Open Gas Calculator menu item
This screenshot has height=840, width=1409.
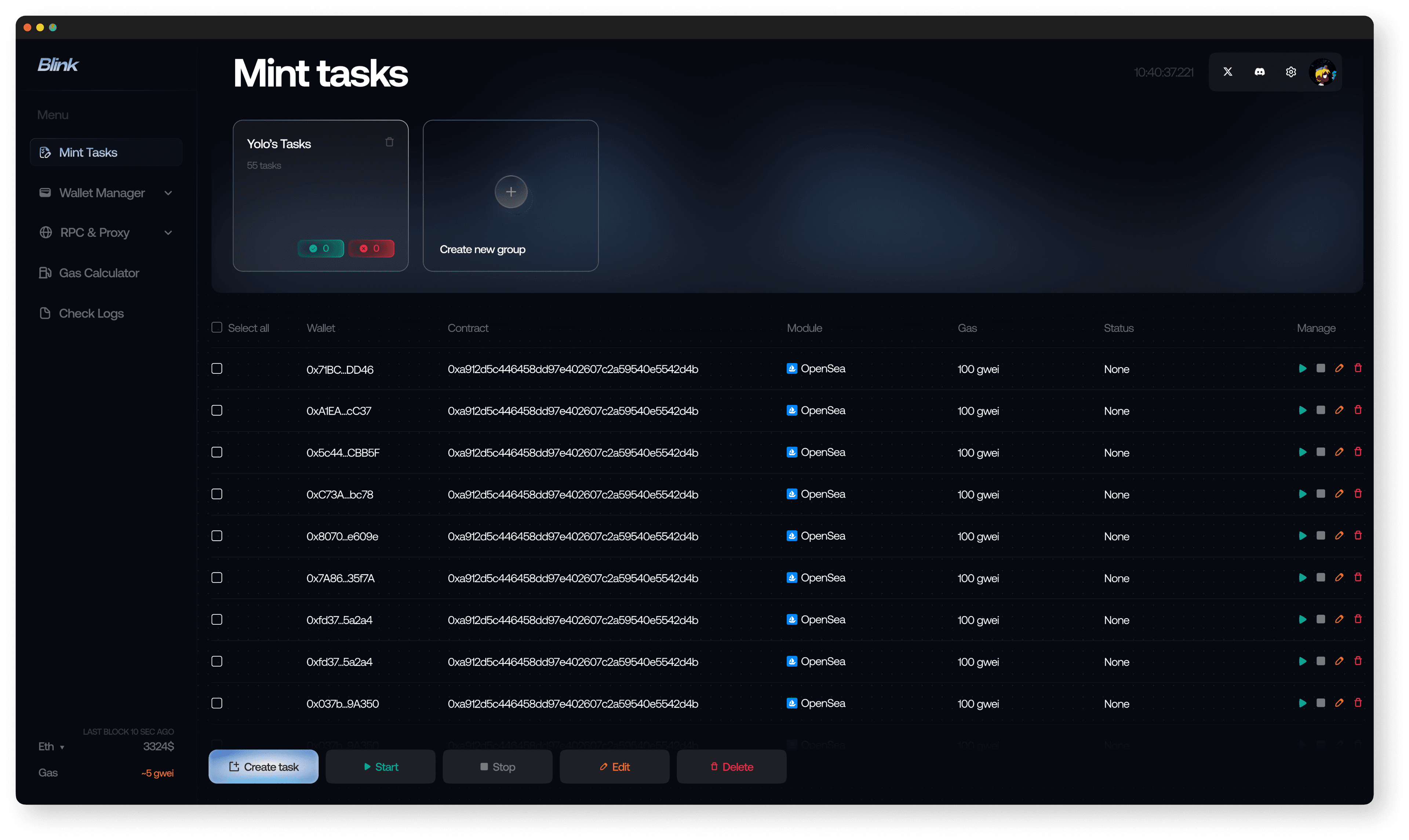(106, 273)
